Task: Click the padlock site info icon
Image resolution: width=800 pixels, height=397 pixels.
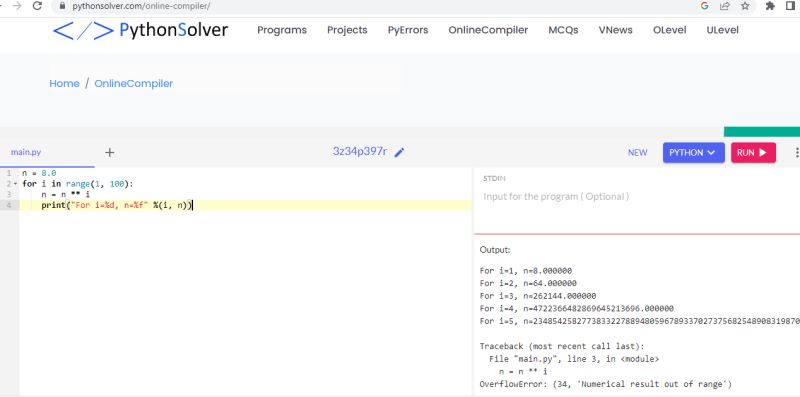Action: coord(63,6)
